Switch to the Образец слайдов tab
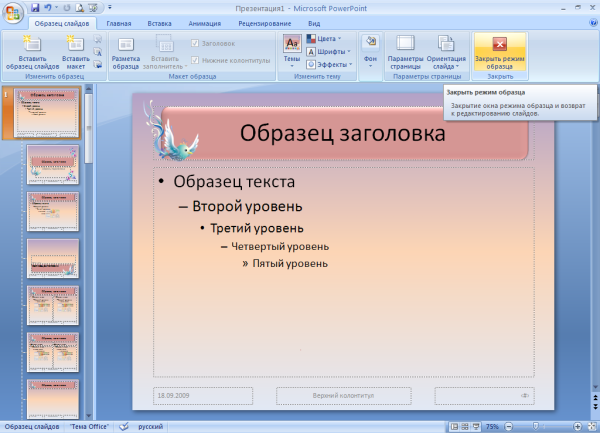Viewport: 600px width, 433px height. (62, 23)
